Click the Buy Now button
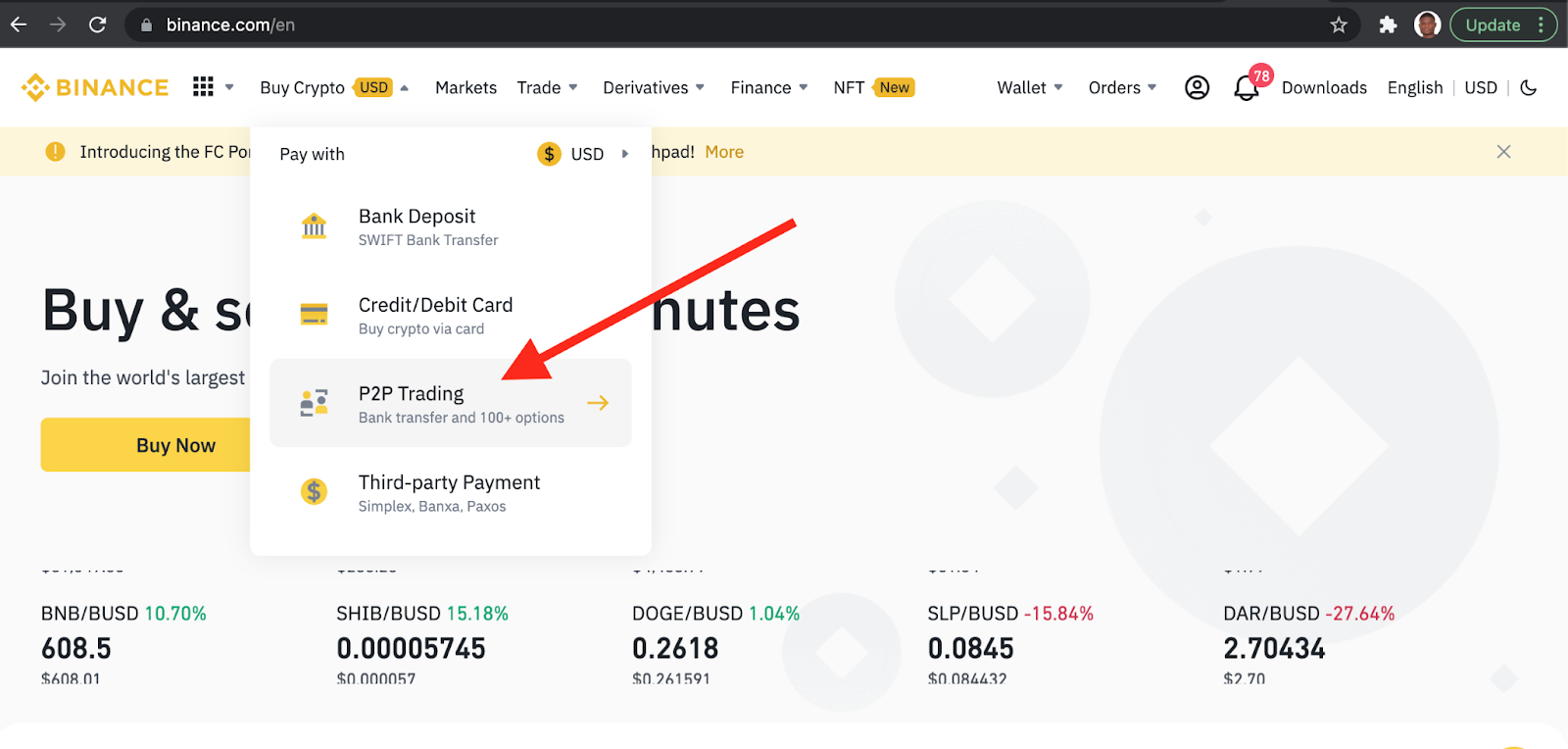Viewport: 1568px width, 749px height. click(x=147, y=445)
